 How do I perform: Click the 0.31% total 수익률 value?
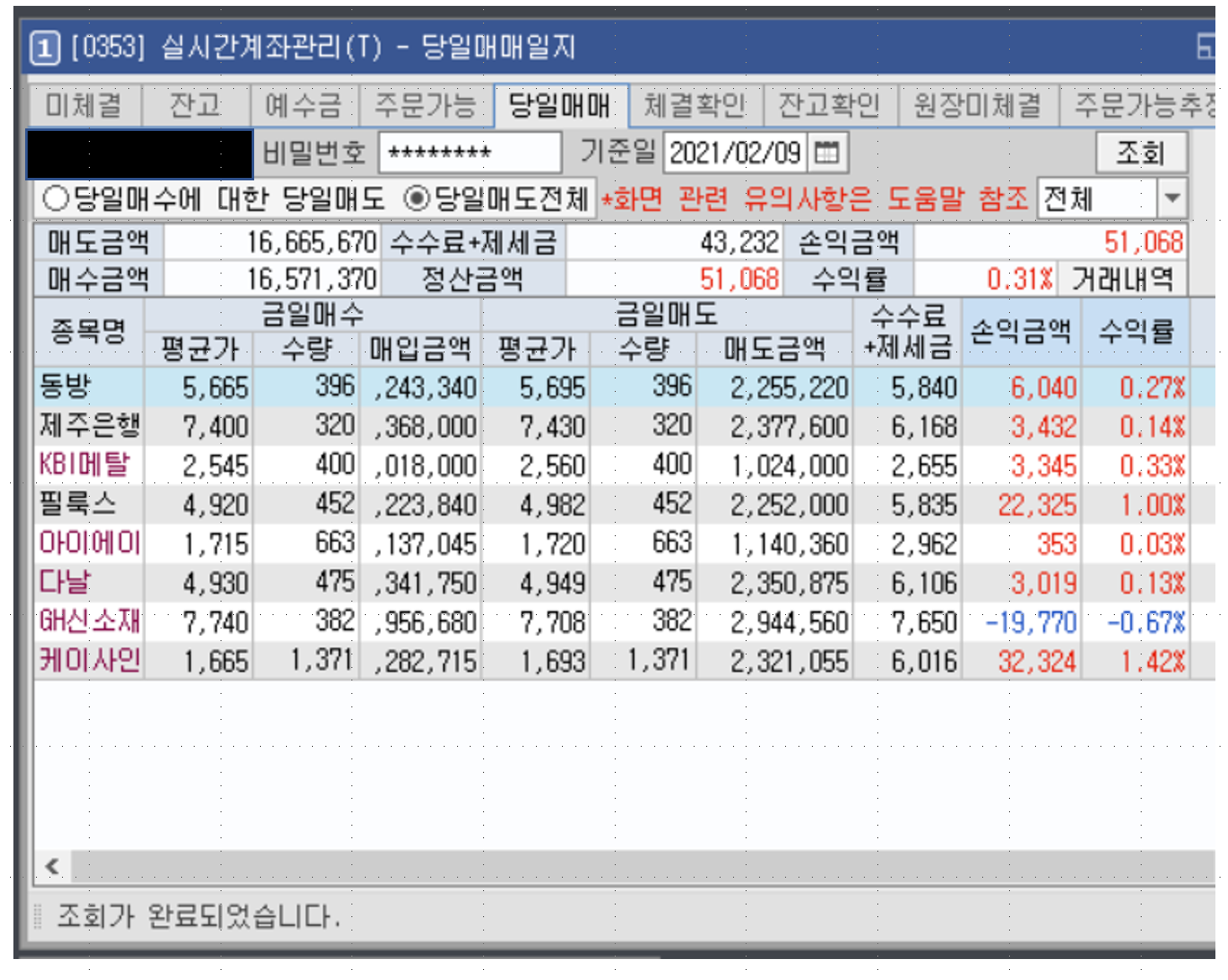click(x=1019, y=279)
